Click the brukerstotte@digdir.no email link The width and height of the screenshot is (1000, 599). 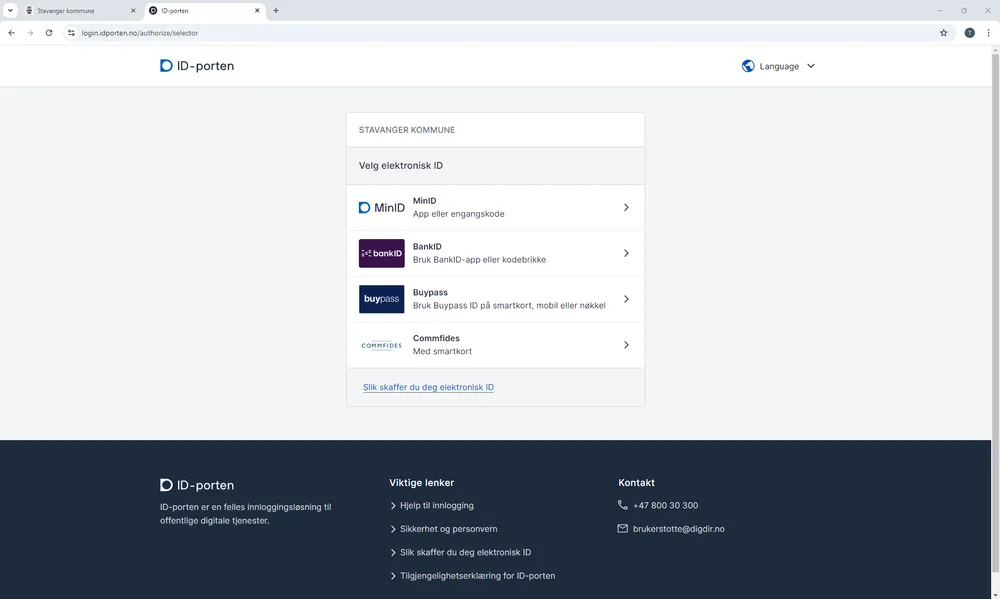(678, 529)
